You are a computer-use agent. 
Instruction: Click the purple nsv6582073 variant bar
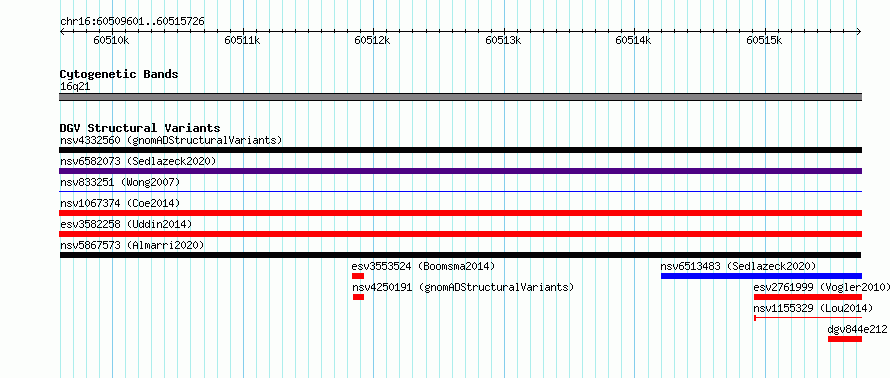click(460, 171)
